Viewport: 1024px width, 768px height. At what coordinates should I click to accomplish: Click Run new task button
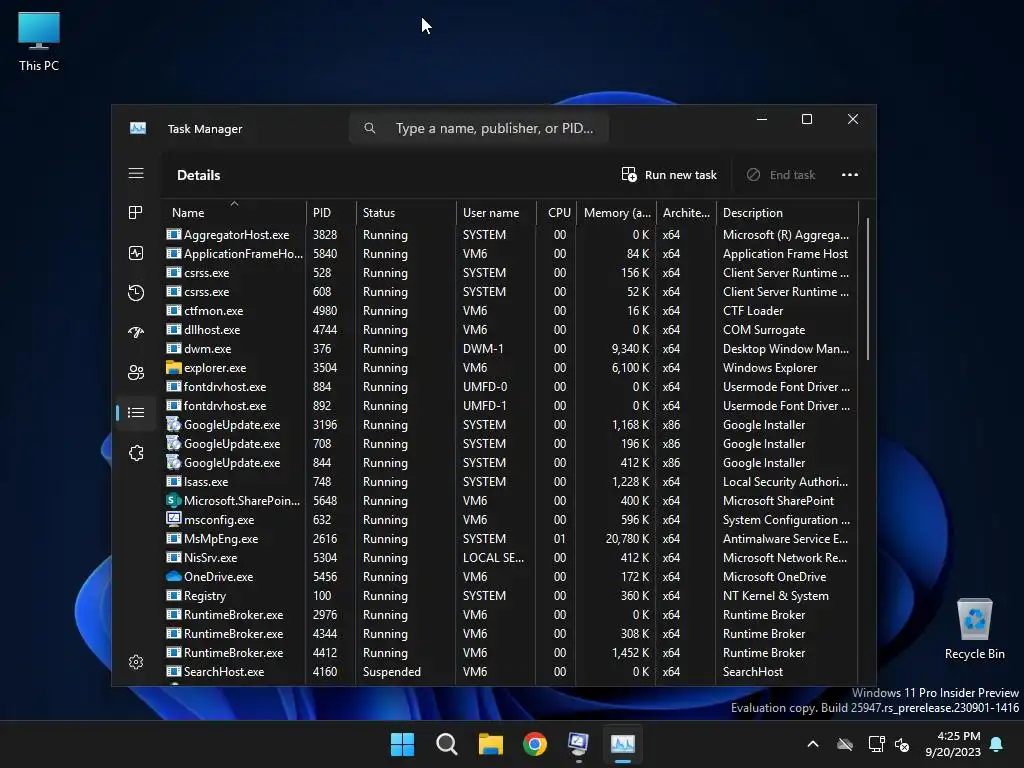pos(669,174)
